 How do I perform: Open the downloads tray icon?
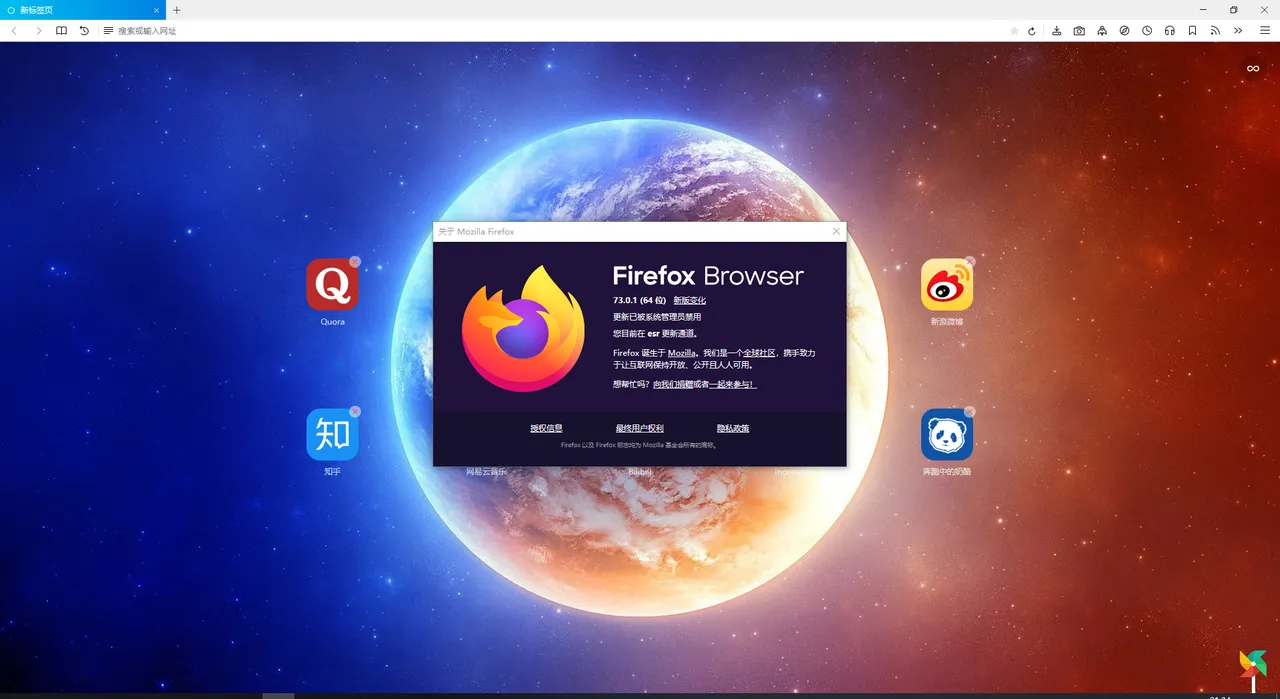pos(1057,31)
